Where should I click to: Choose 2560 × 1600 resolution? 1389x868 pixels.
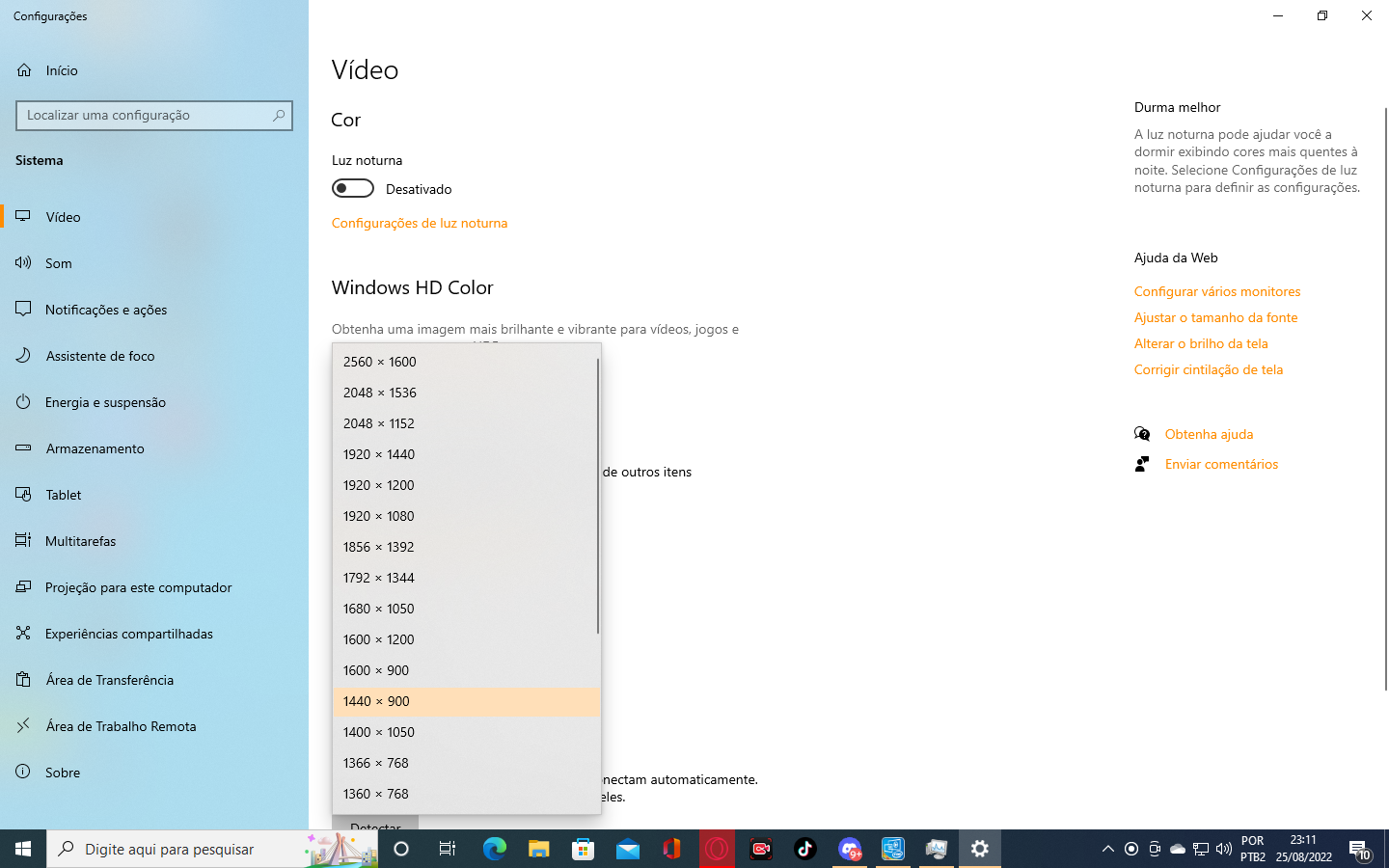pyautogui.click(x=466, y=362)
